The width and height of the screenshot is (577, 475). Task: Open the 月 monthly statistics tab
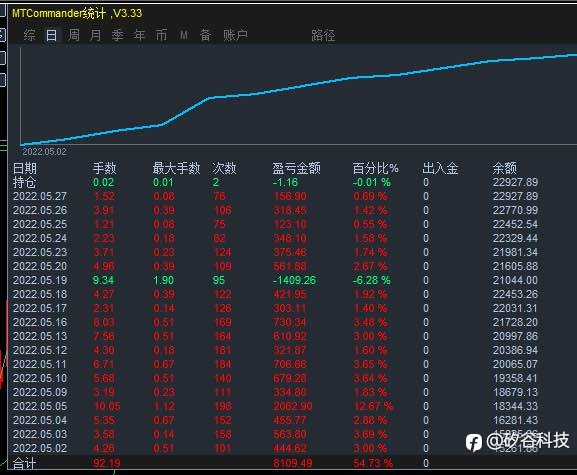[95, 35]
